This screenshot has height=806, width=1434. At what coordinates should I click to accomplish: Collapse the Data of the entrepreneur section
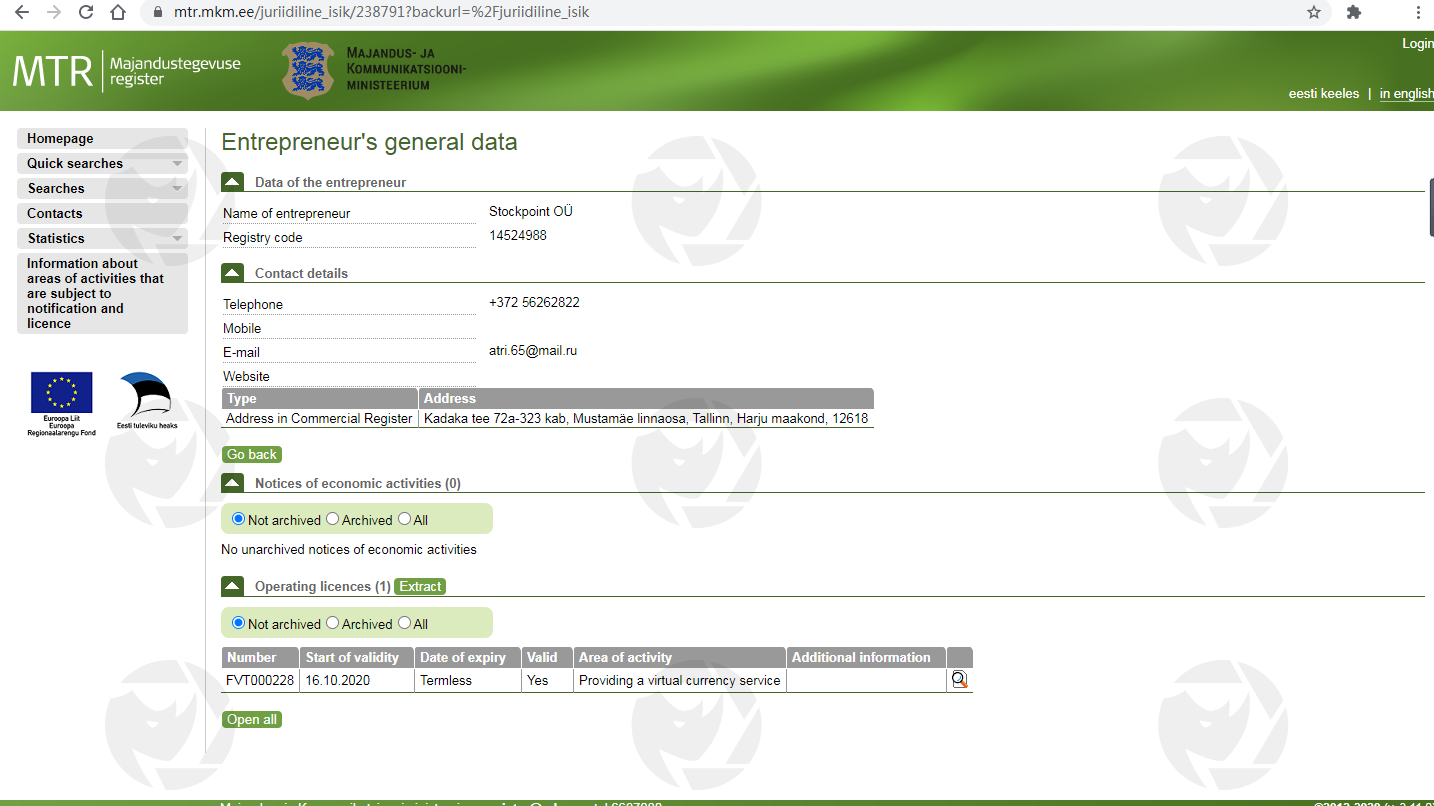232,182
